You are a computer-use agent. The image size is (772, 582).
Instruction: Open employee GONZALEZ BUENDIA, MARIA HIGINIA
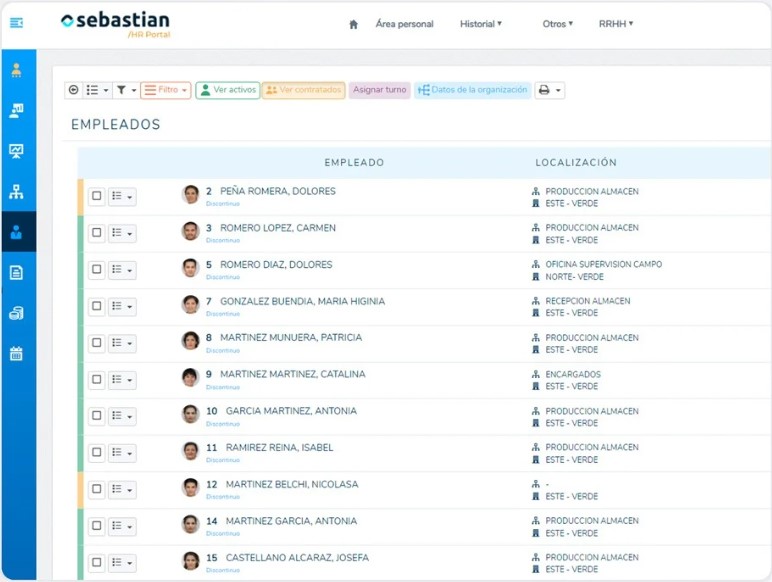[302, 301]
